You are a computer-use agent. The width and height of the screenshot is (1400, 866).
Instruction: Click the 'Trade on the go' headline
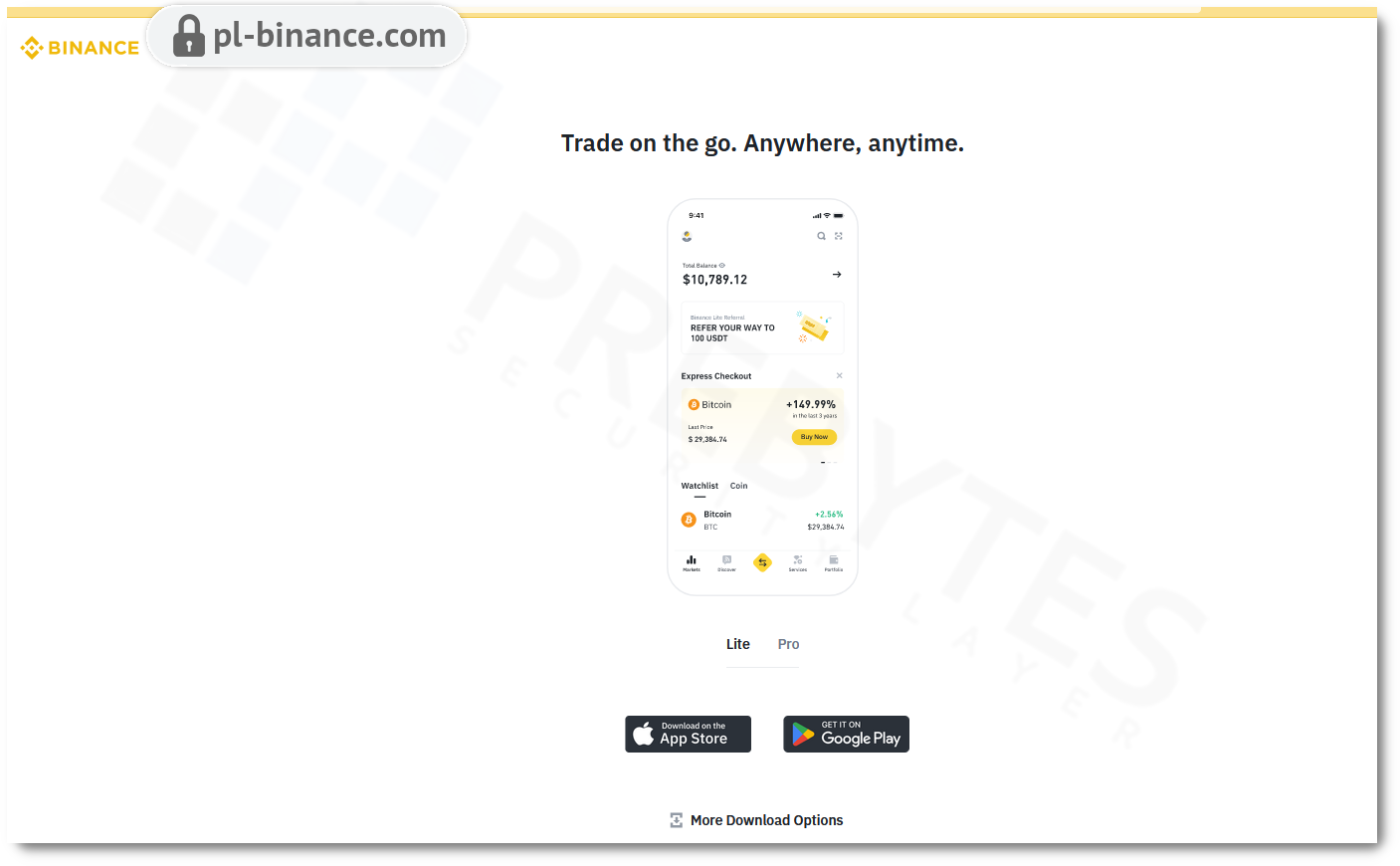click(x=762, y=143)
